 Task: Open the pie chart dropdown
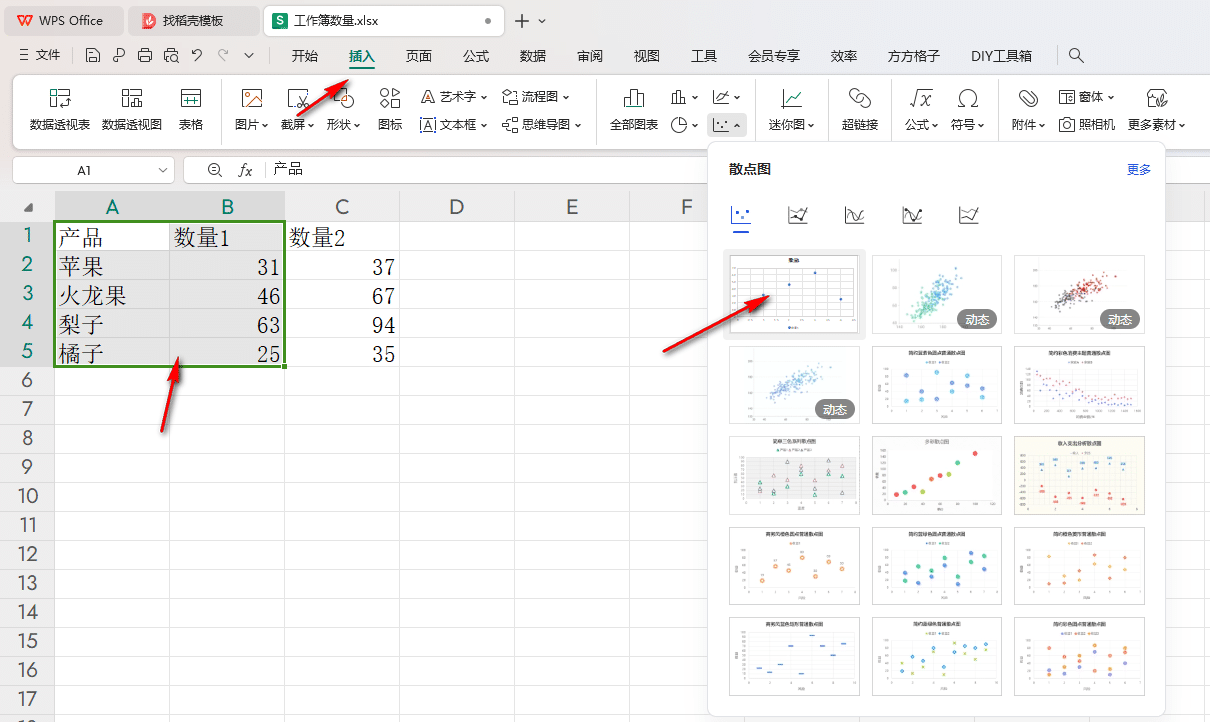coord(685,125)
